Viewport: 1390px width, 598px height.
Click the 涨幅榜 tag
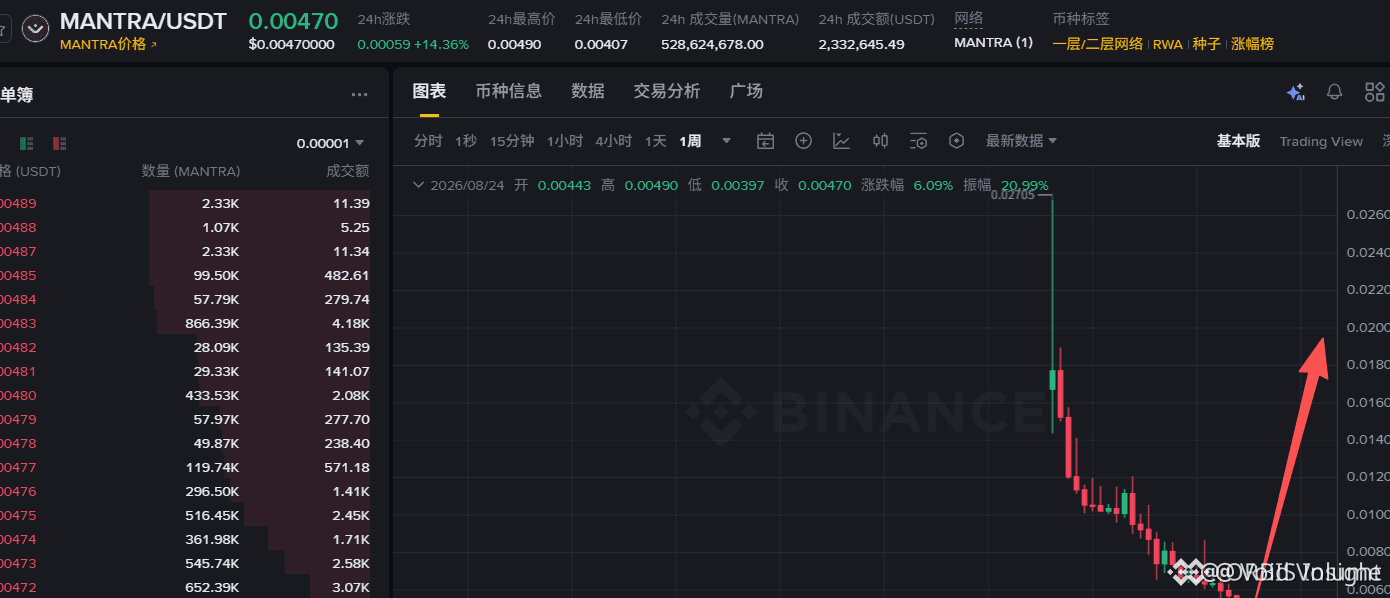click(1252, 44)
